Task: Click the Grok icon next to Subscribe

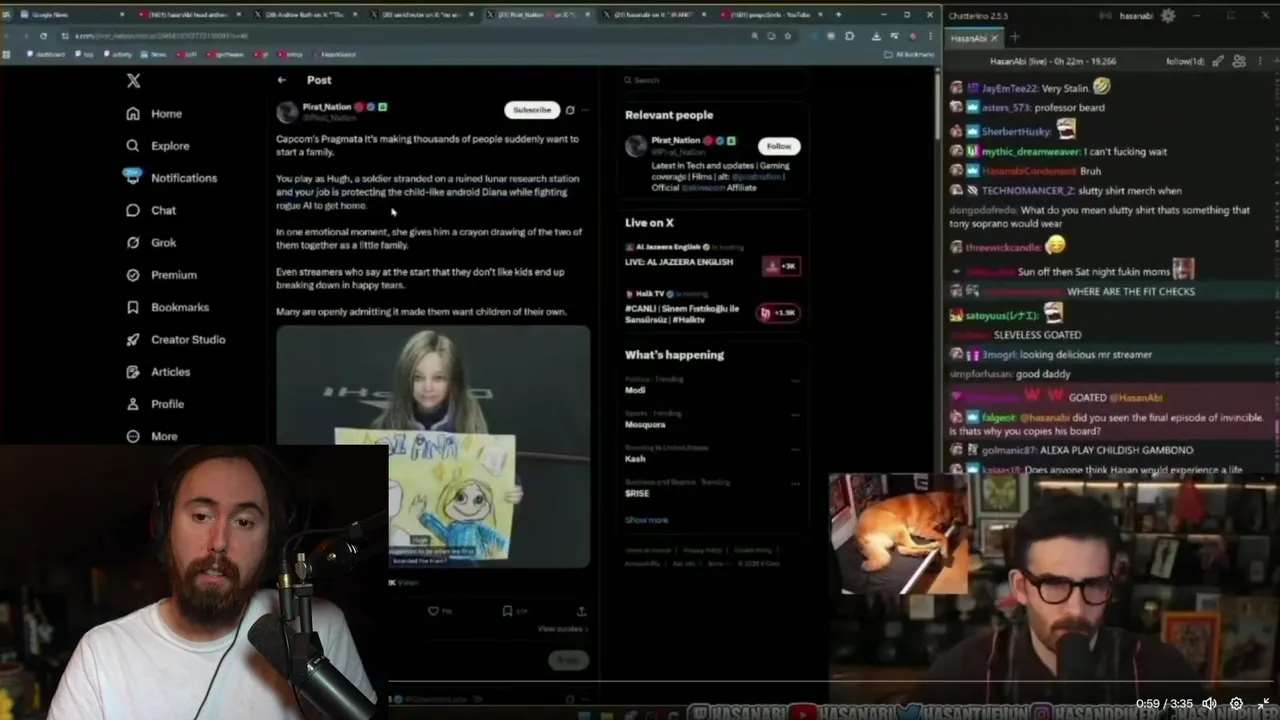Action: pyautogui.click(x=570, y=110)
